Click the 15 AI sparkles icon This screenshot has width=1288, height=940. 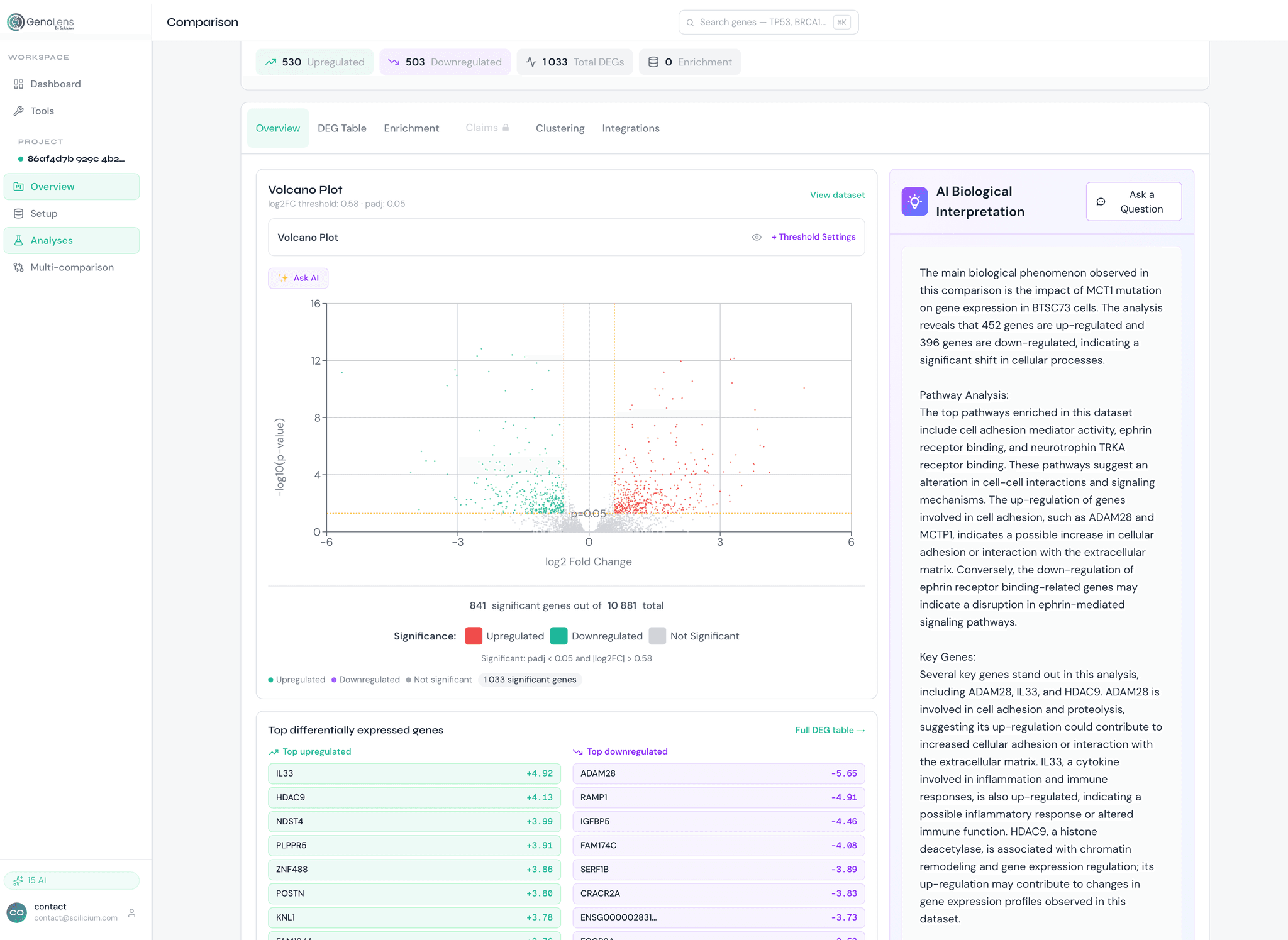point(18,881)
